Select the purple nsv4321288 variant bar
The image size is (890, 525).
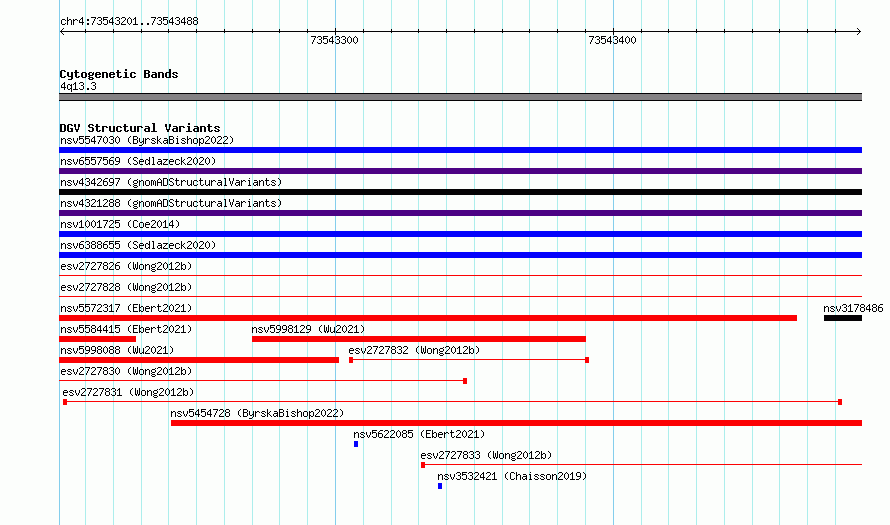click(x=460, y=213)
